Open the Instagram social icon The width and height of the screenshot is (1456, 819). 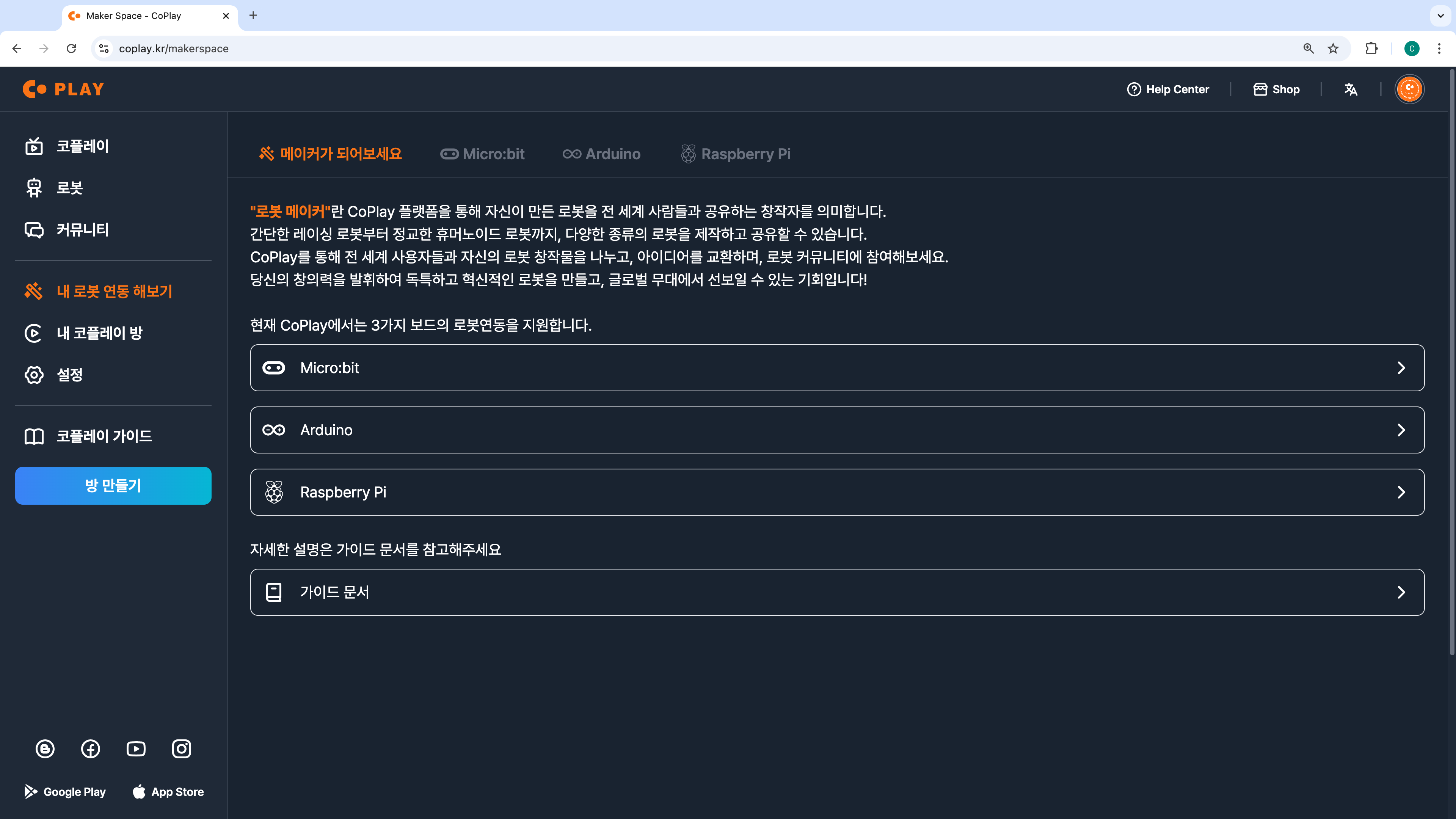[x=182, y=749]
